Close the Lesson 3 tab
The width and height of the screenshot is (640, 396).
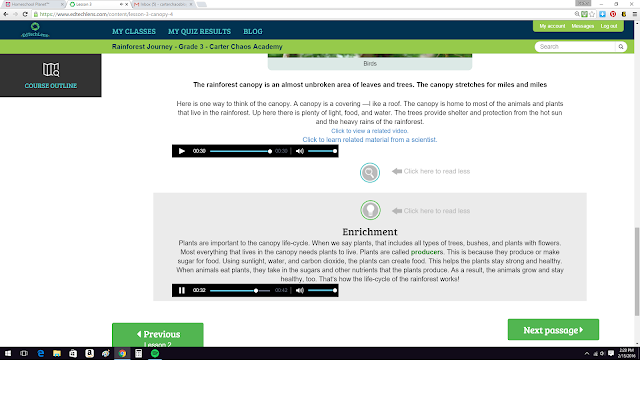point(126,4)
